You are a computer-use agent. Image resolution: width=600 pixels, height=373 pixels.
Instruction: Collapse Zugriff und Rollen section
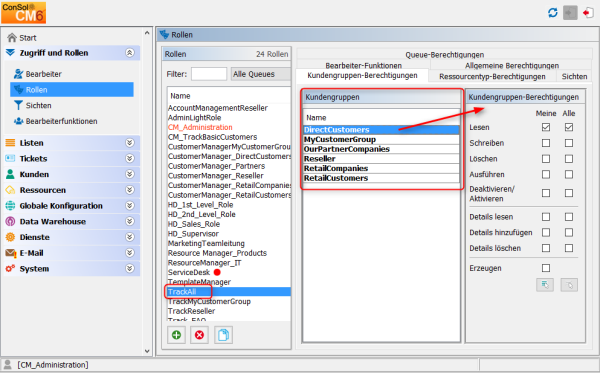[x=130, y=53]
